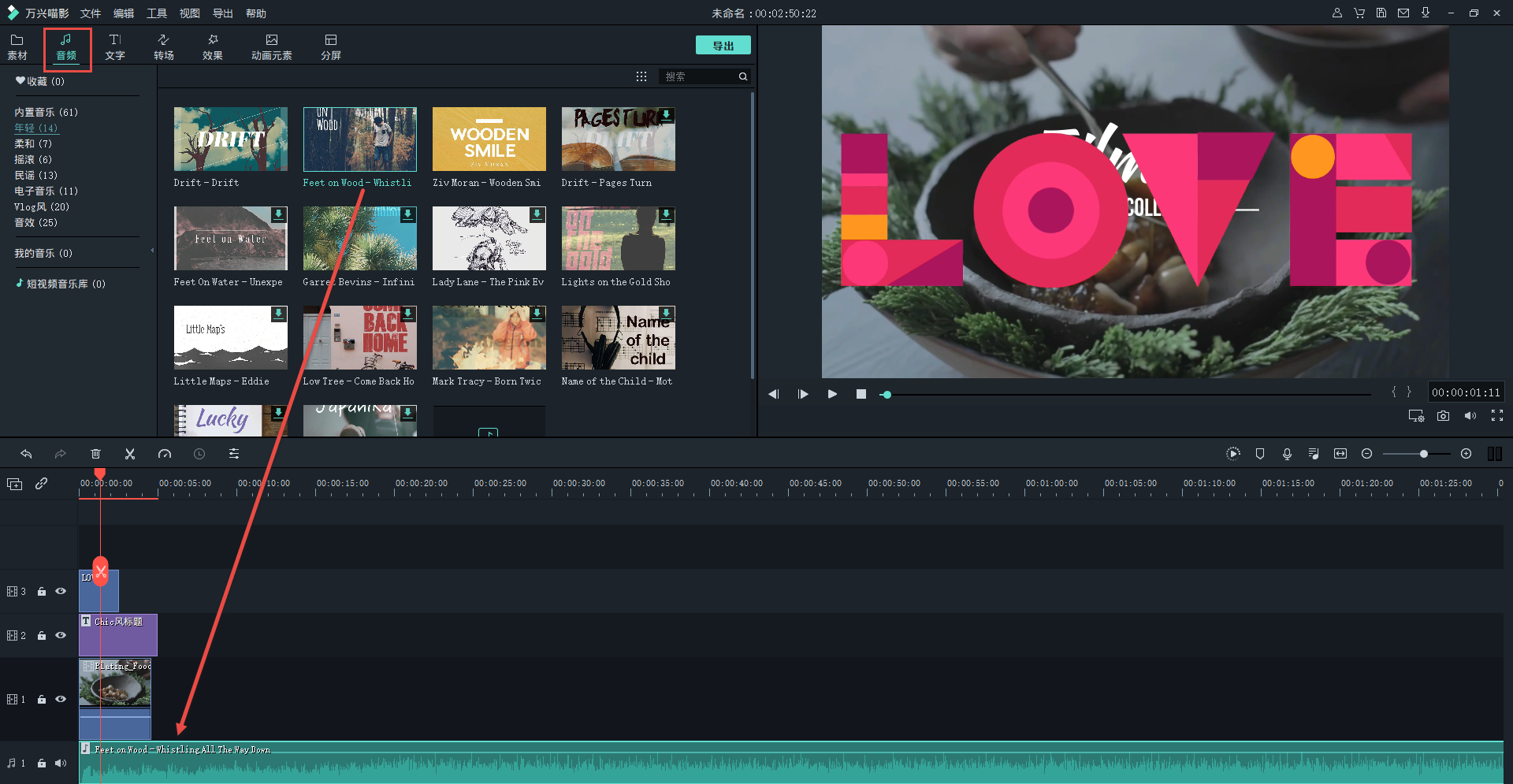Select the Wooden Smile music thumbnail

489,139
